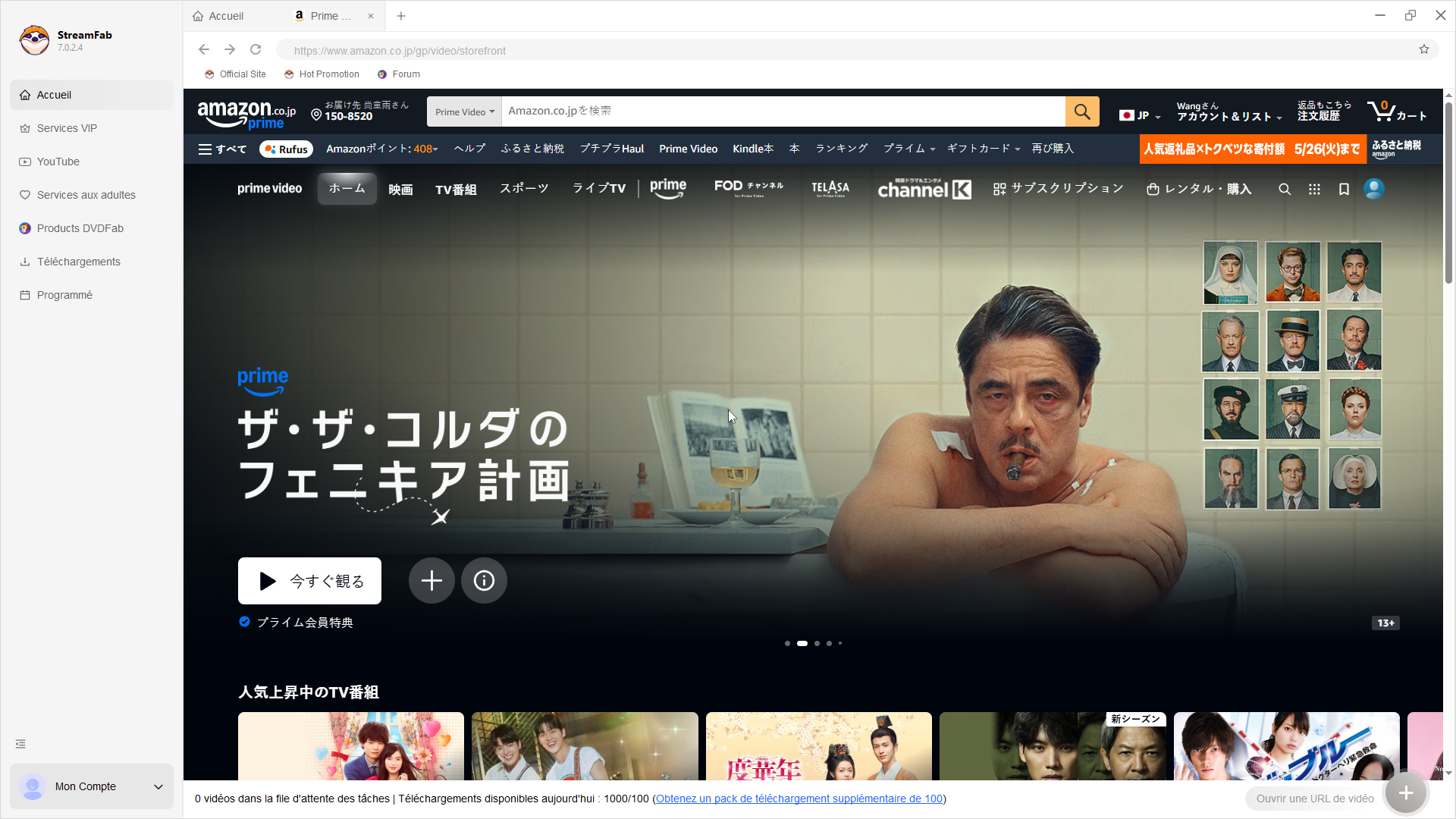This screenshot has height=819, width=1456.
Task: Add title to watchlist with plus button
Action: (x=431, y=581)
